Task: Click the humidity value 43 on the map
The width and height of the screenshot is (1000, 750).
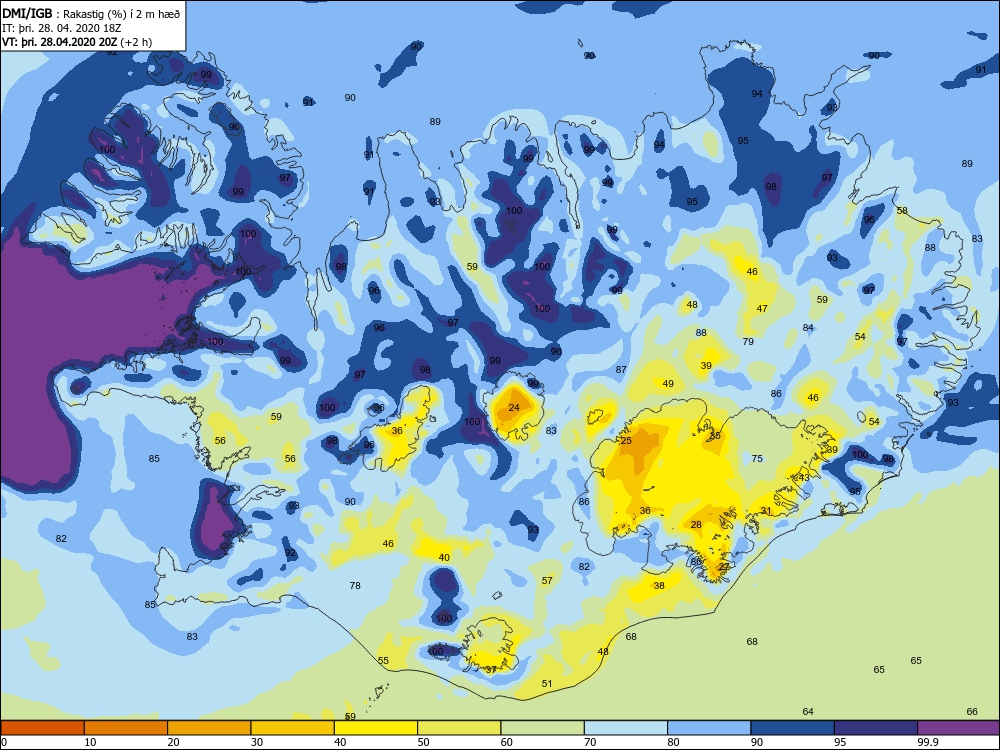Action: pyautogui.click(x=804, y=478)
